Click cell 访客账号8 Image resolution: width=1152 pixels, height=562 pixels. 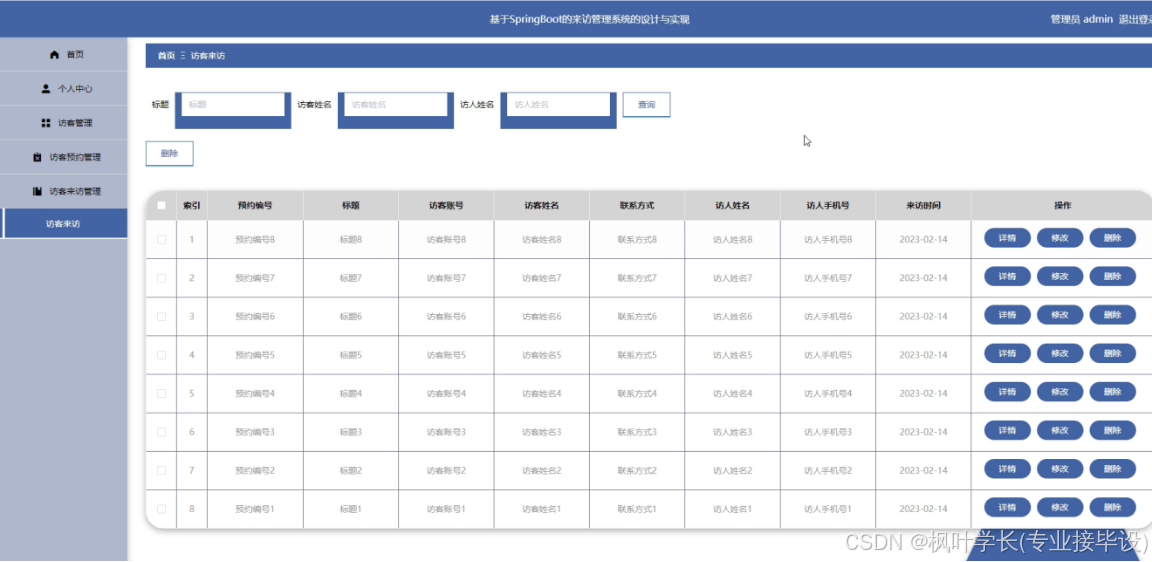point(446,239)
